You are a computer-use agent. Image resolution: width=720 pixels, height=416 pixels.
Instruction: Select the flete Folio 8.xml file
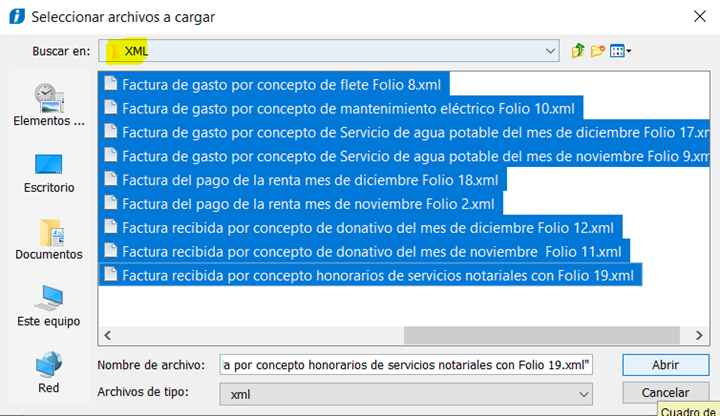click(280, 84)
